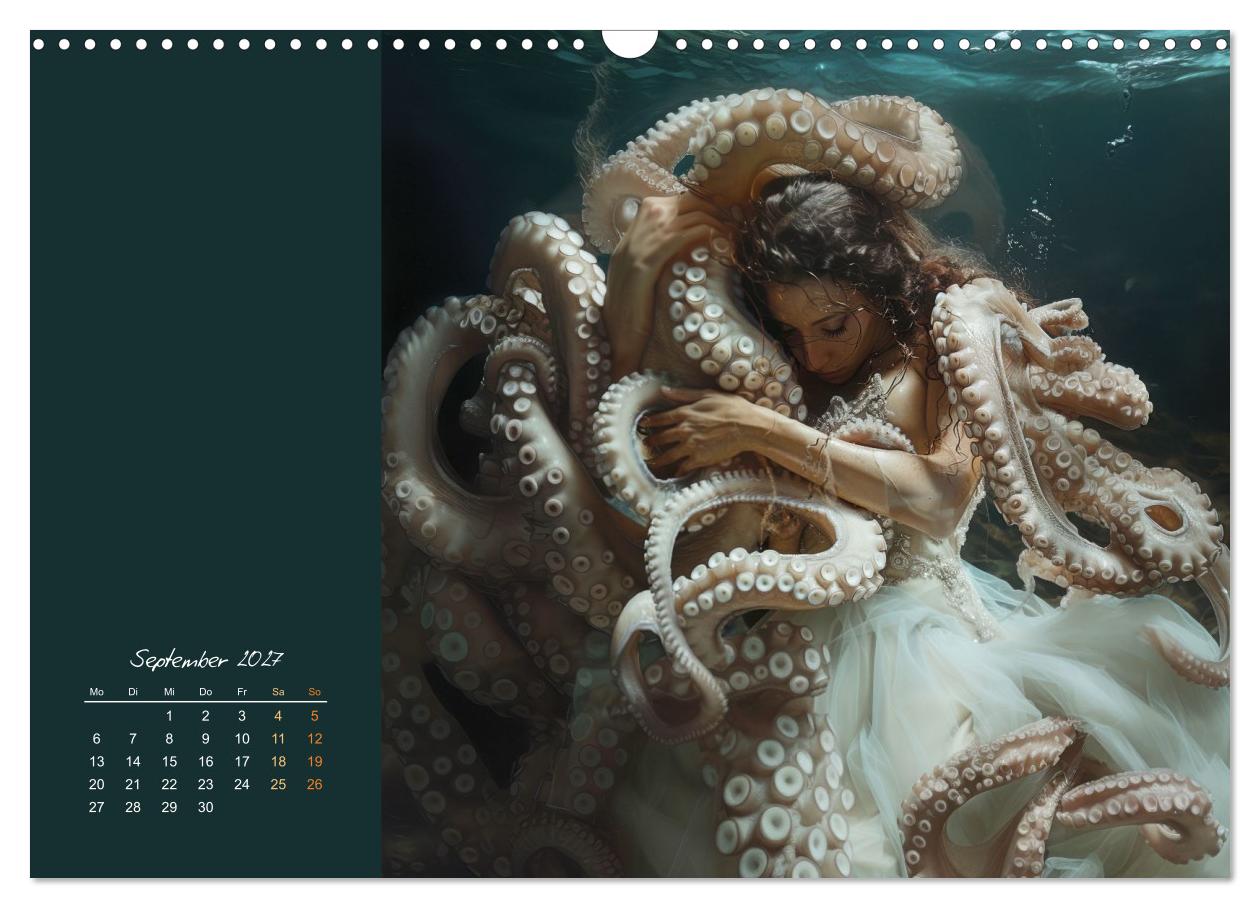Click the dark teal calendar side panel
The height and width of the screenshot is (908, 1260).
pos(206,340)
